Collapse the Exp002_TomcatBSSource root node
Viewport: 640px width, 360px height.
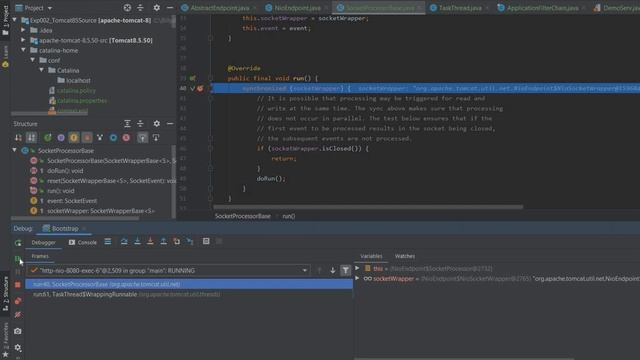tap(15, 20)
